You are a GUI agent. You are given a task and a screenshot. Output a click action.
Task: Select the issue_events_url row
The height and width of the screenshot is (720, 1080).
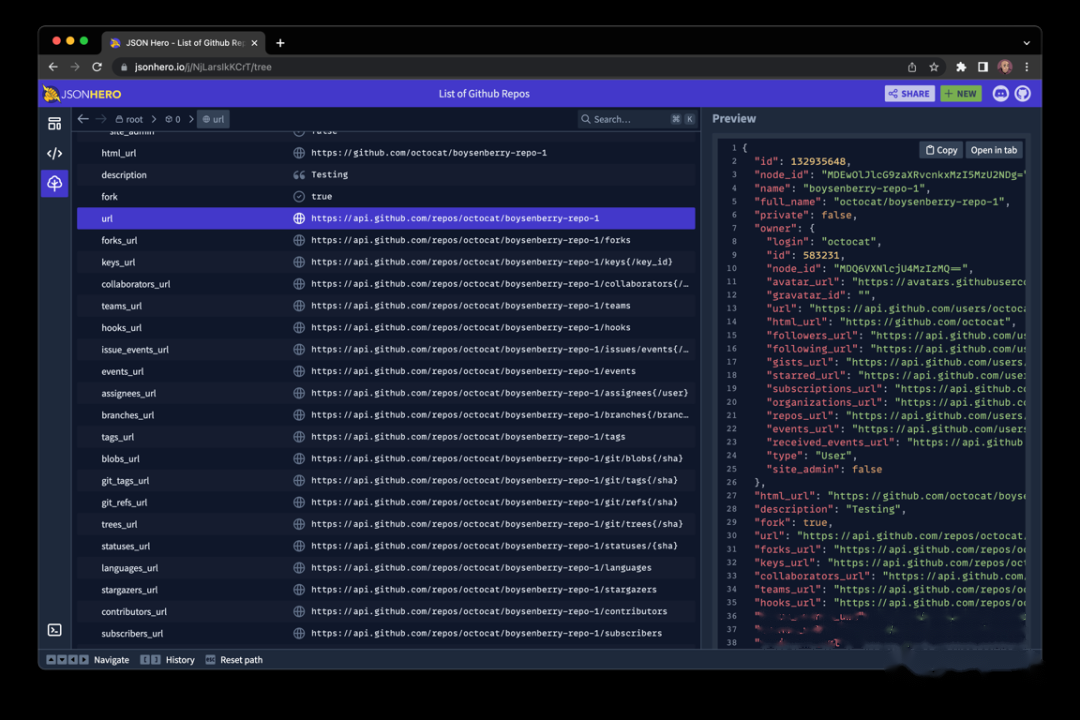coord(386,349)
